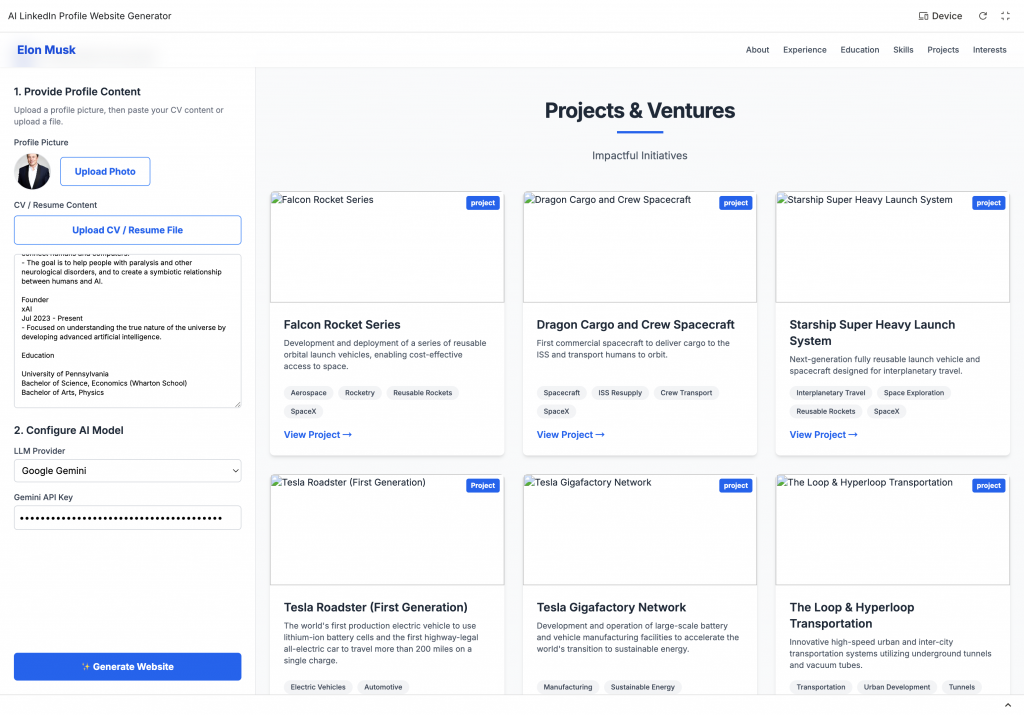The width and height of the screenshot is (1024, 715).
Task: Click Upload CV / Resume File button
Action: tap(127, 230)
